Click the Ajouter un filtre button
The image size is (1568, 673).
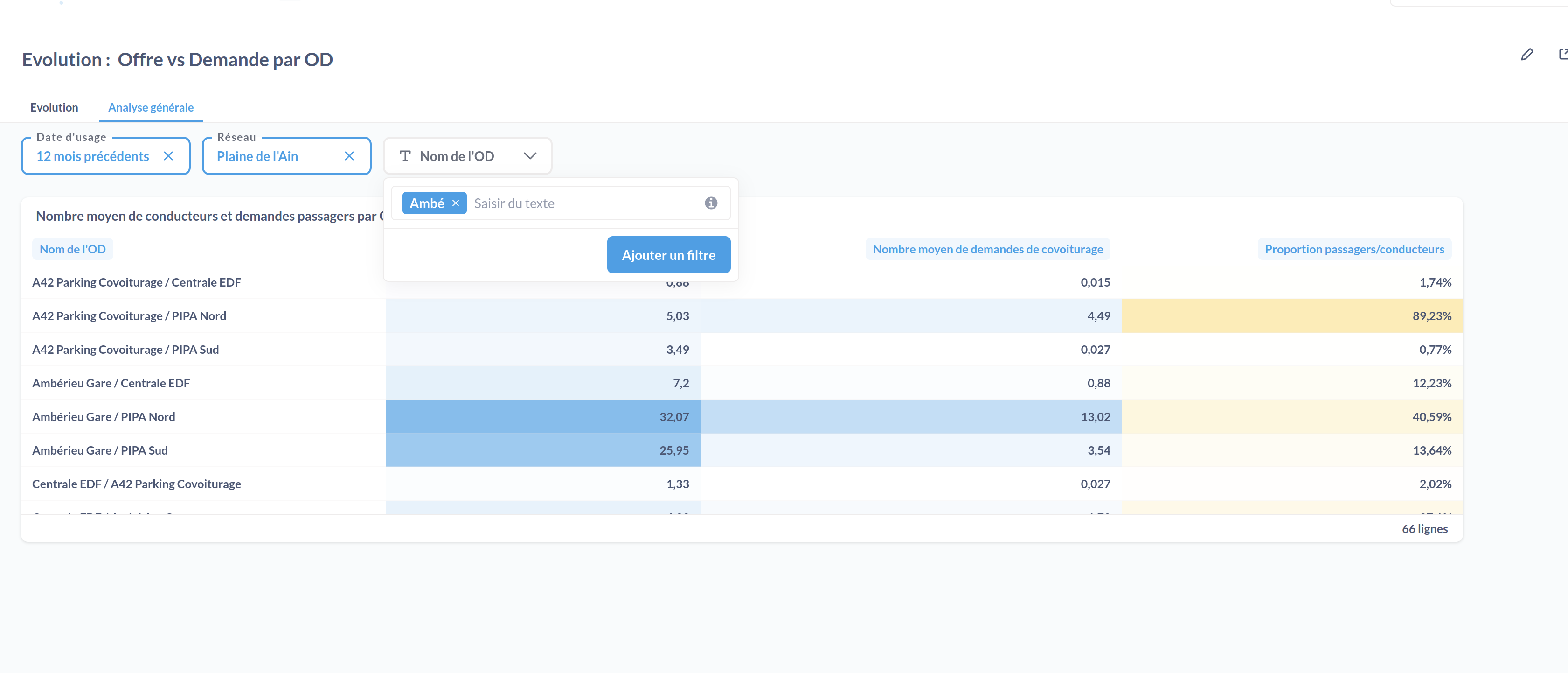668,255
